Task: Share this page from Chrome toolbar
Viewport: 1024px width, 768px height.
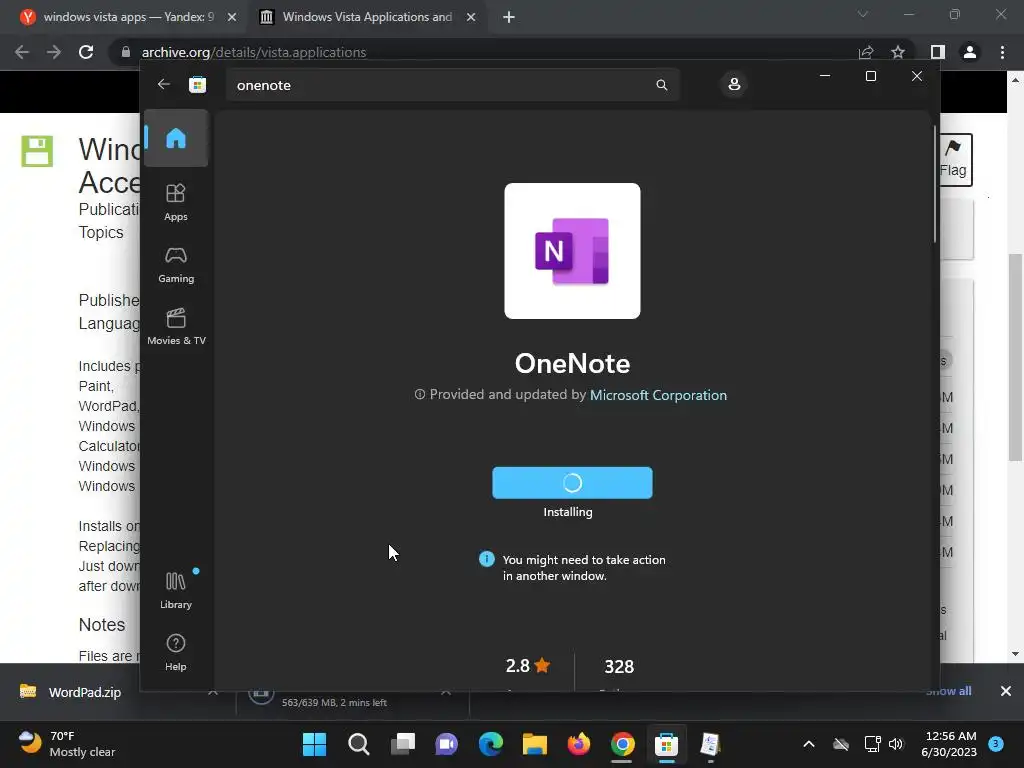Action: pyautogui.click(x=866, y=52)
